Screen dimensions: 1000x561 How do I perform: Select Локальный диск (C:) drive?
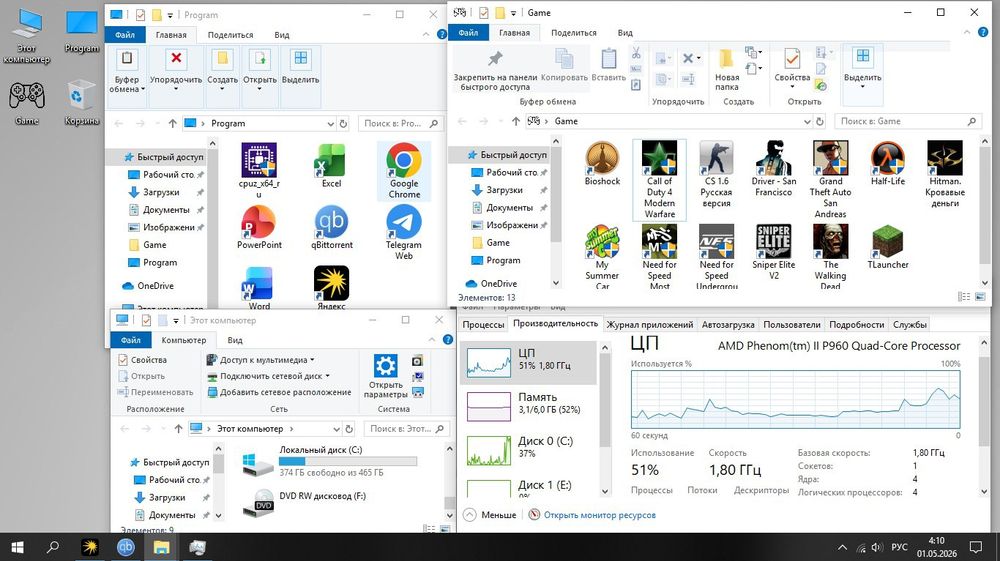pyautogui.click(x=330, y=461)
